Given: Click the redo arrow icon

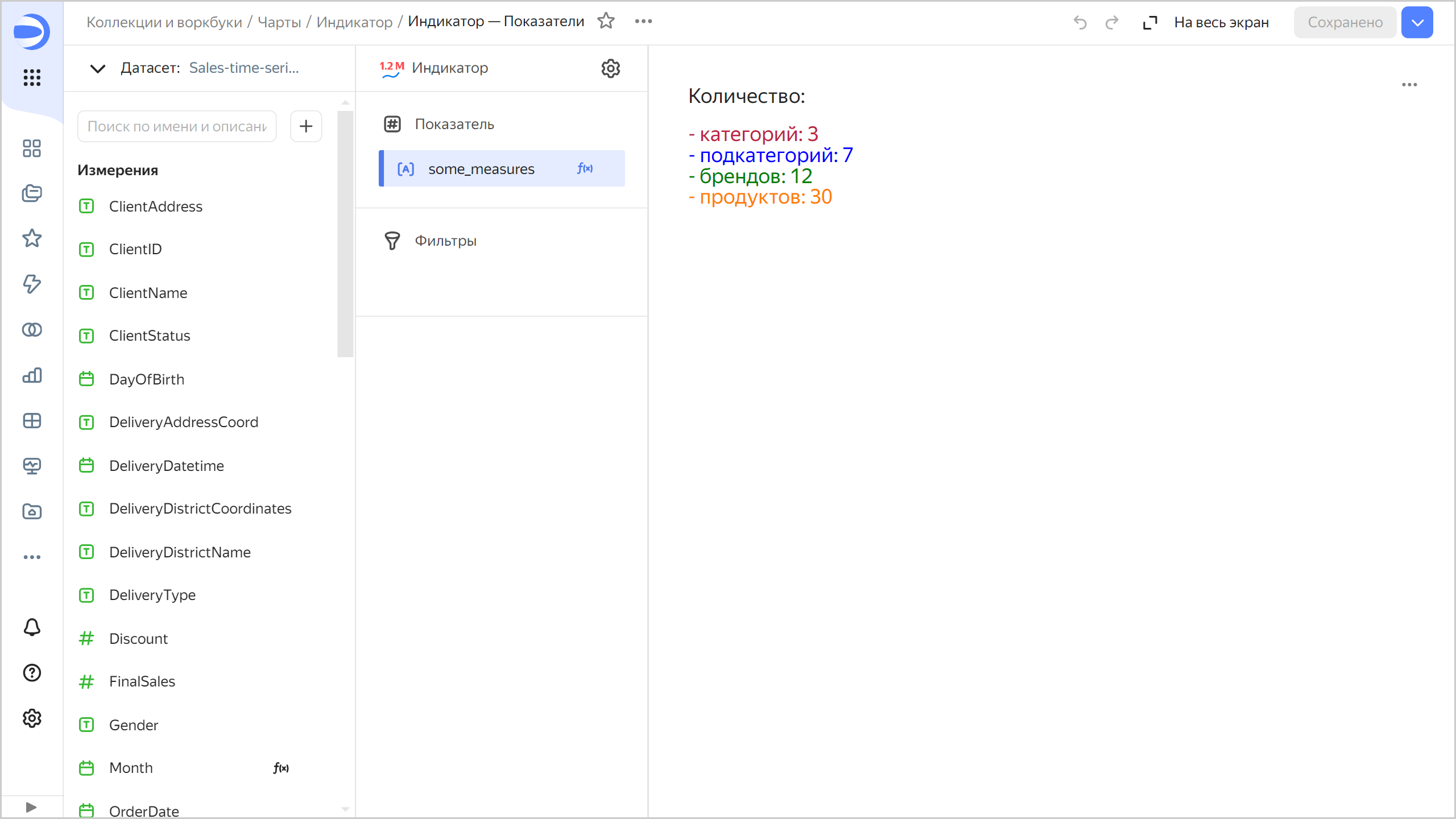Looking at the screenshot, I should pos(1111,22).
